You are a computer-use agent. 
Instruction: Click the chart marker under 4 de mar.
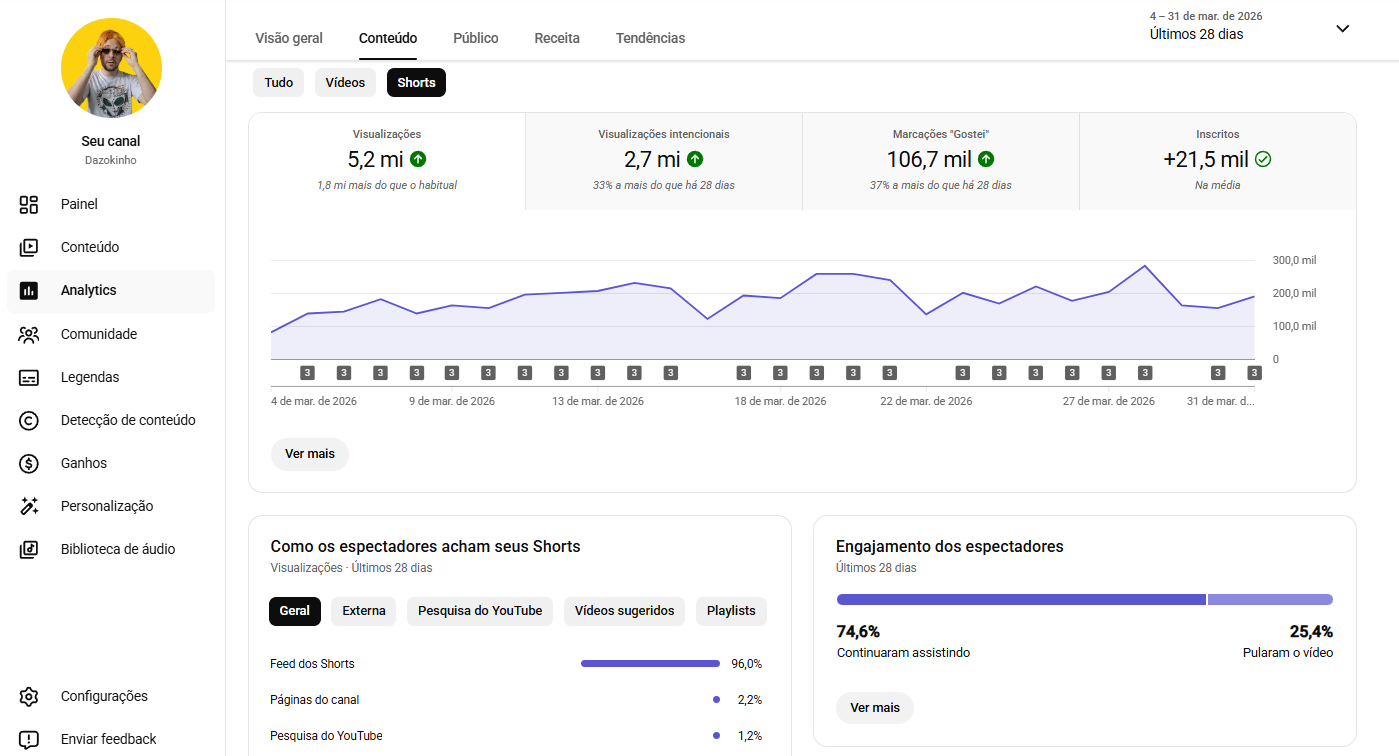click(308, 373)
